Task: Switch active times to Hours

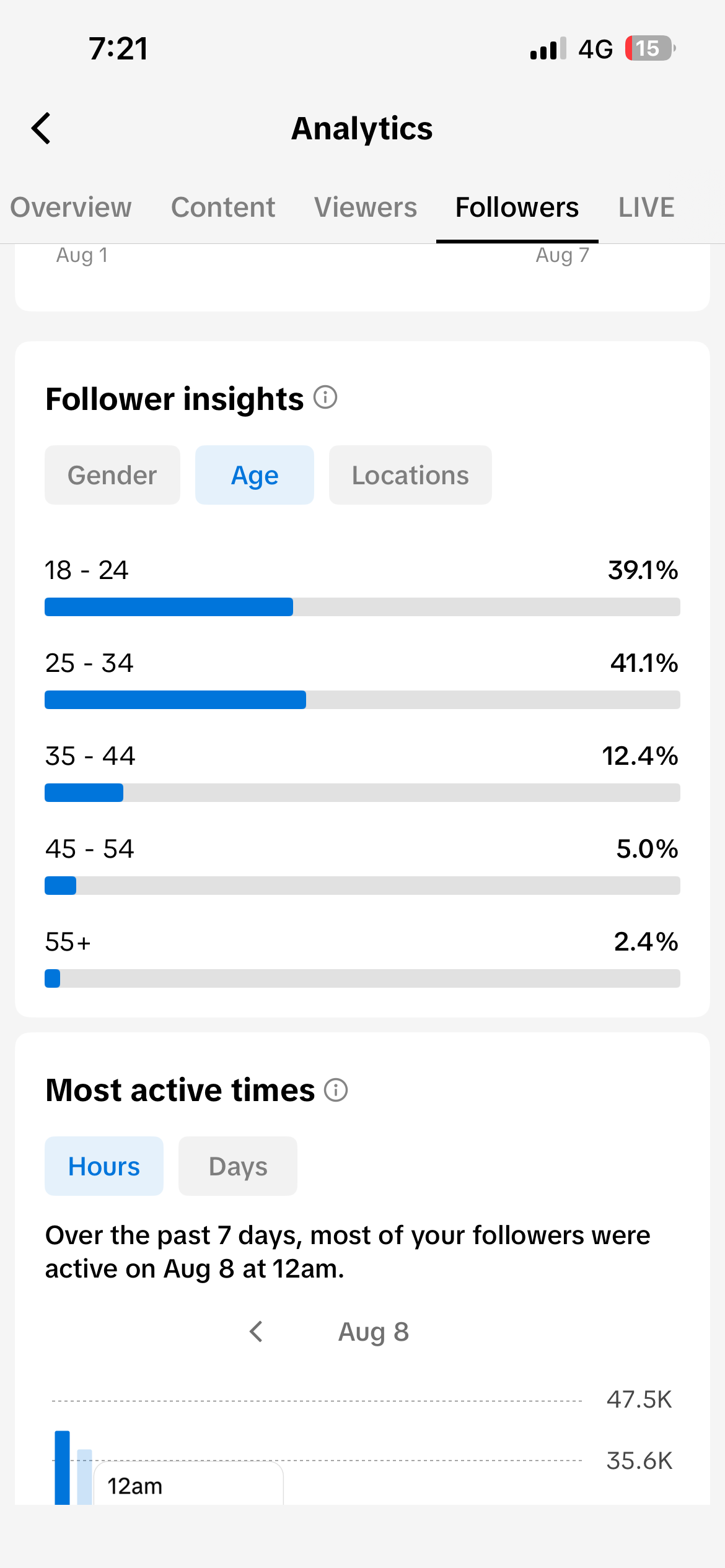Action: (x=104, y=1166)
